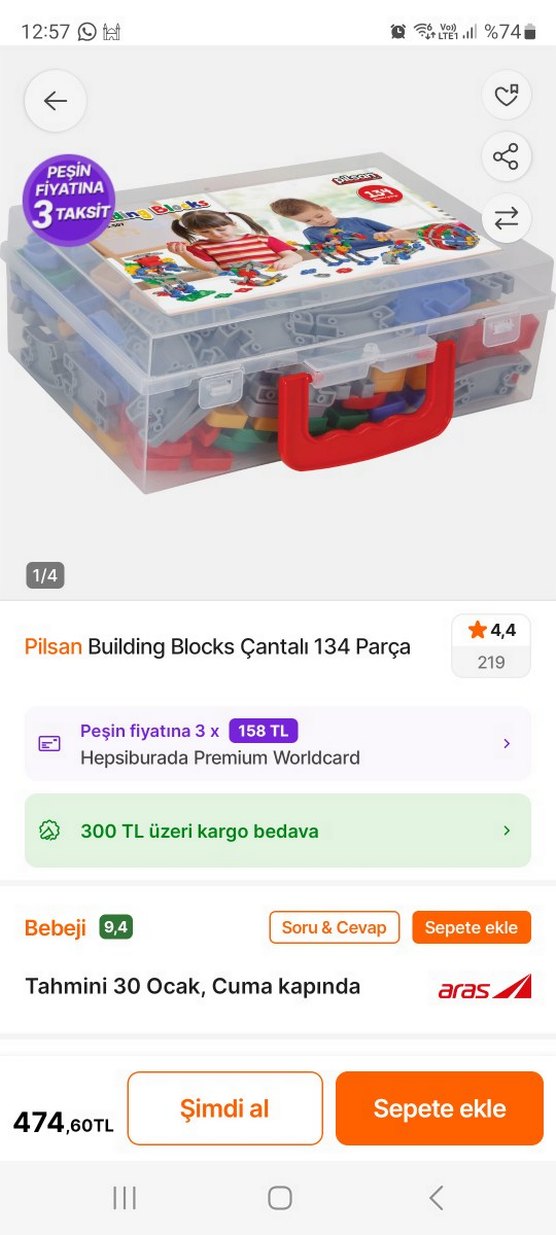556x1235 pixels.
Task: Tap the credit card installment icon
Action: 50,744
